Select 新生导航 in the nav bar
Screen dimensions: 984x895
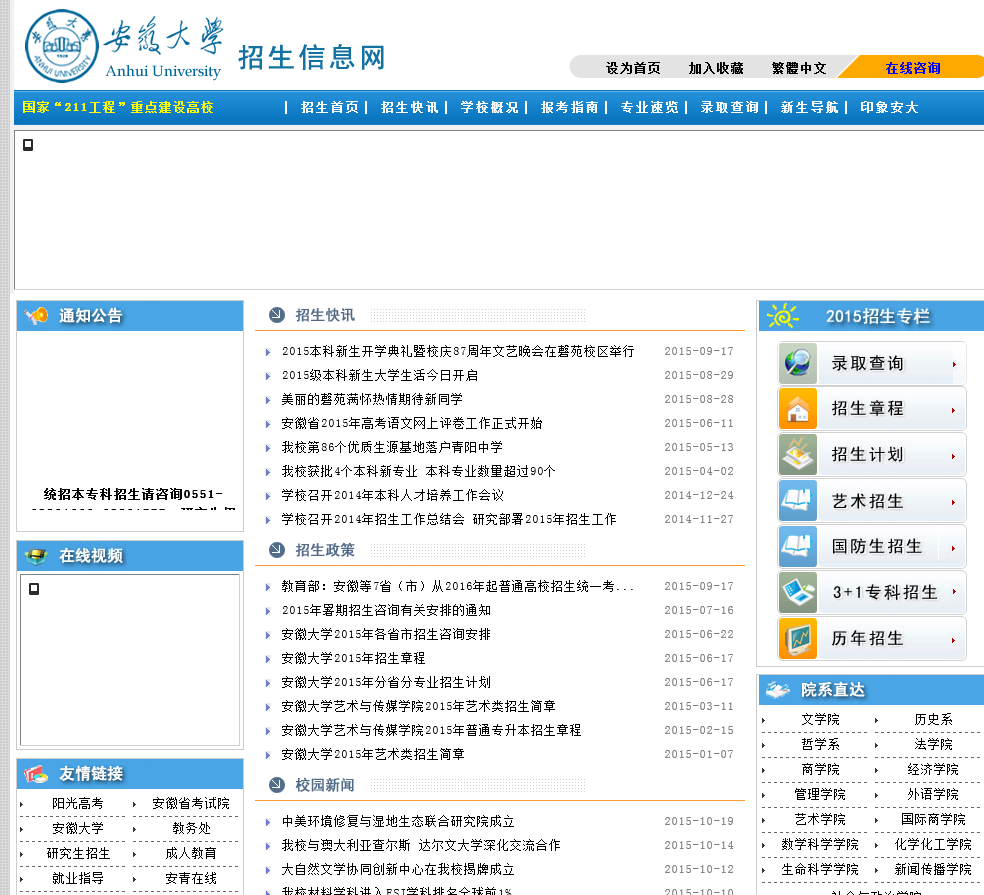[810, 107]
